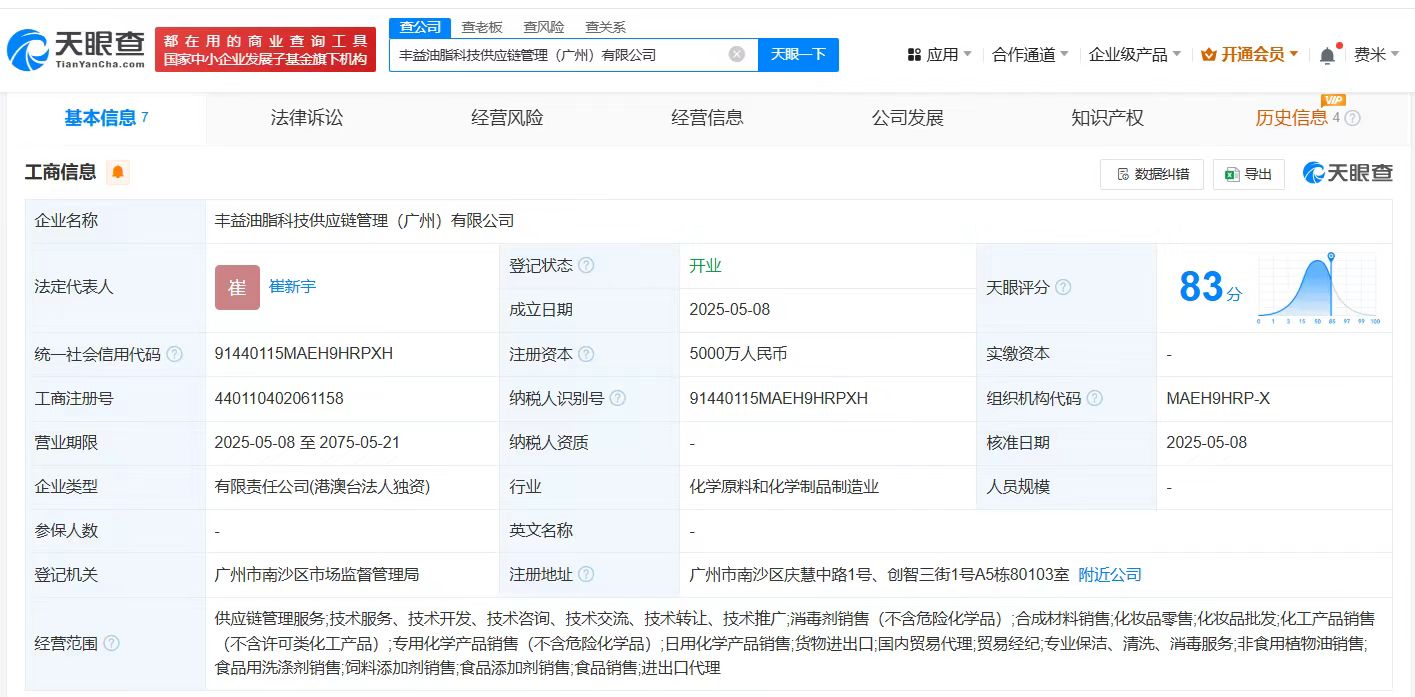Click the 企业名称 value 丰益油脂科技供应链管理（广州）有限公司

tap(365, 221)
